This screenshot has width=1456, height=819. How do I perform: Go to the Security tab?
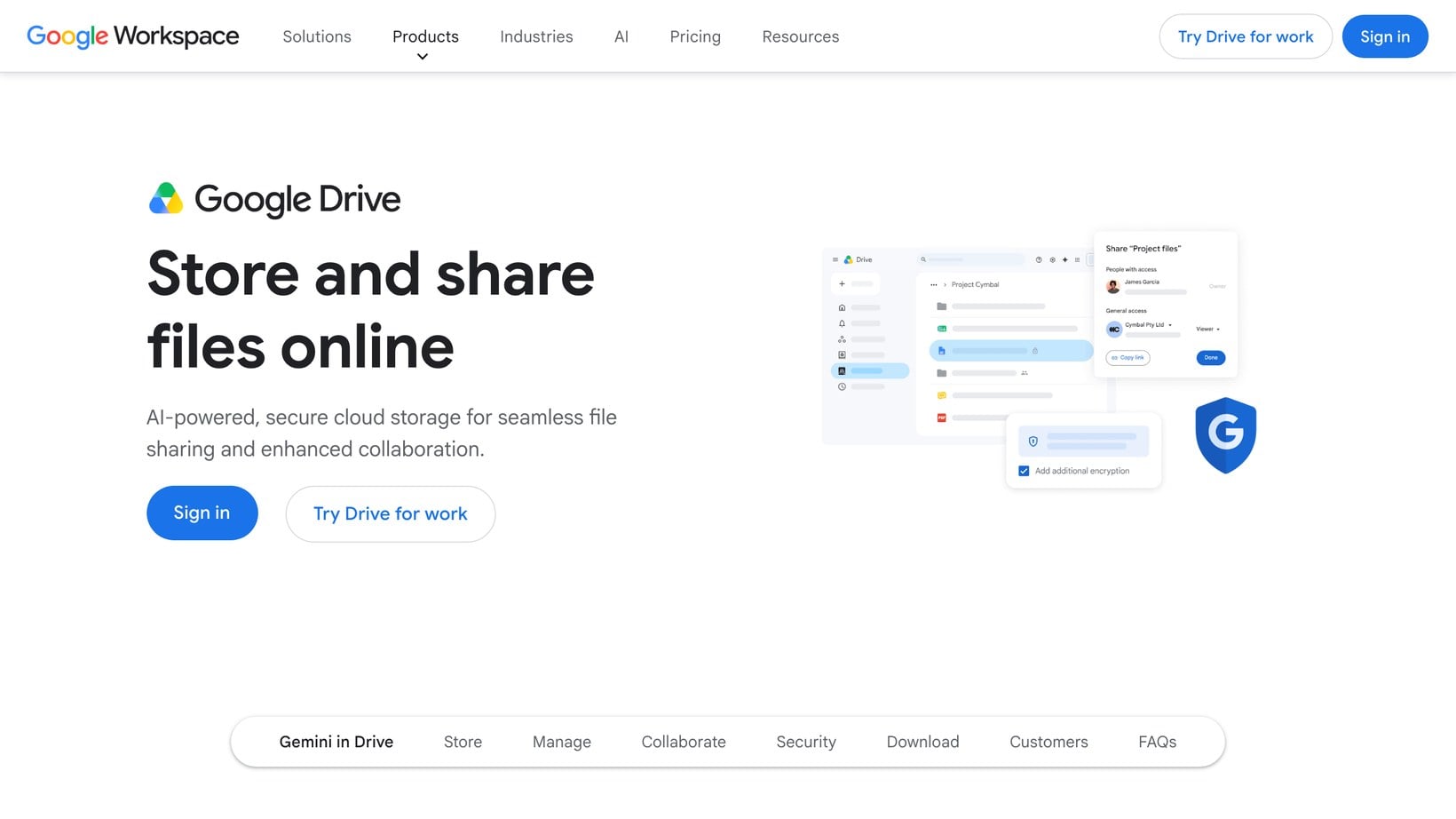806,742
